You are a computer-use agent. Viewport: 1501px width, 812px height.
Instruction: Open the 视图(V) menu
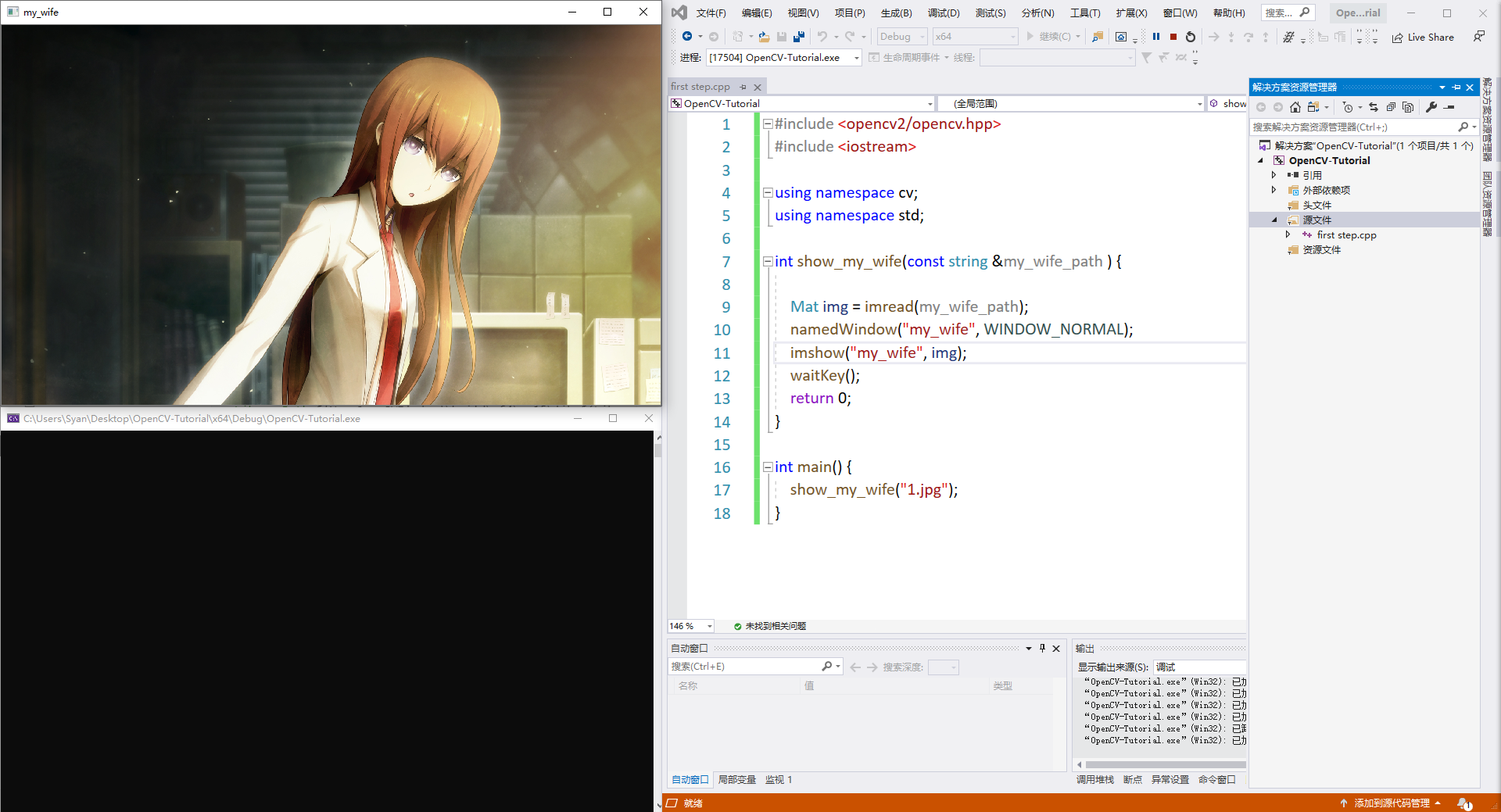[803, 13]
